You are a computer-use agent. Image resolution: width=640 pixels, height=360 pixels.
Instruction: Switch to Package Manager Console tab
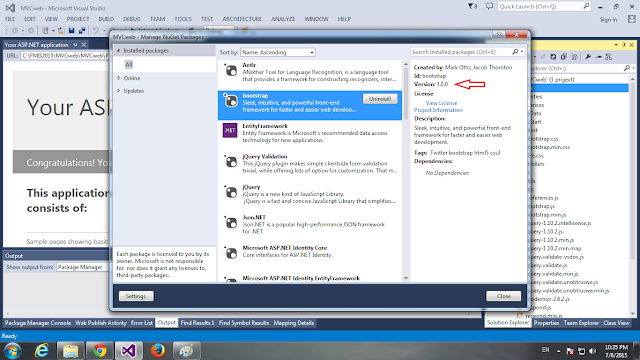tap(38, 323)
